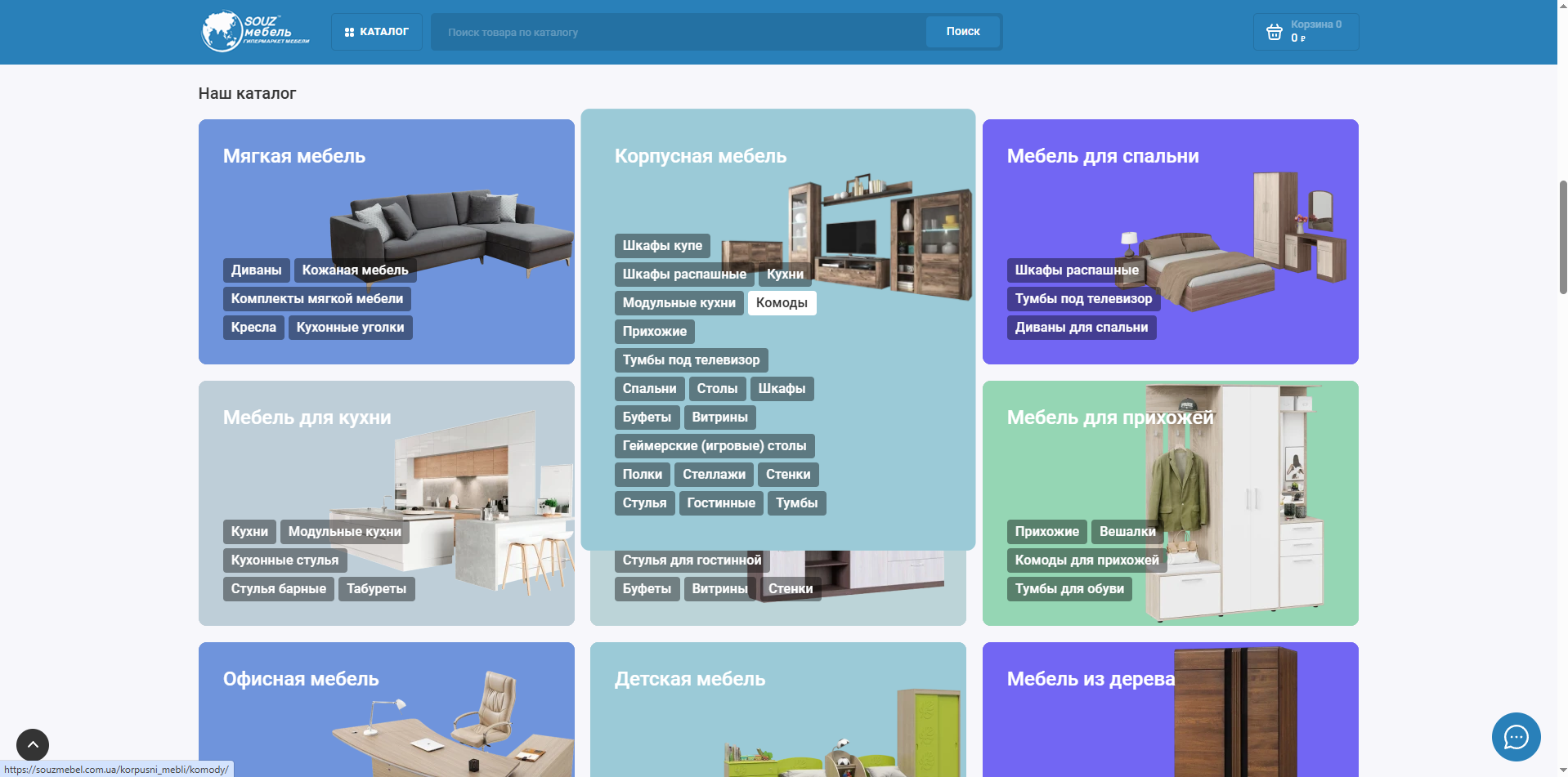This screenshot has width=1568, height=777.
Task: Click the Детская мебель heading
Action: (x=690, y=679)
